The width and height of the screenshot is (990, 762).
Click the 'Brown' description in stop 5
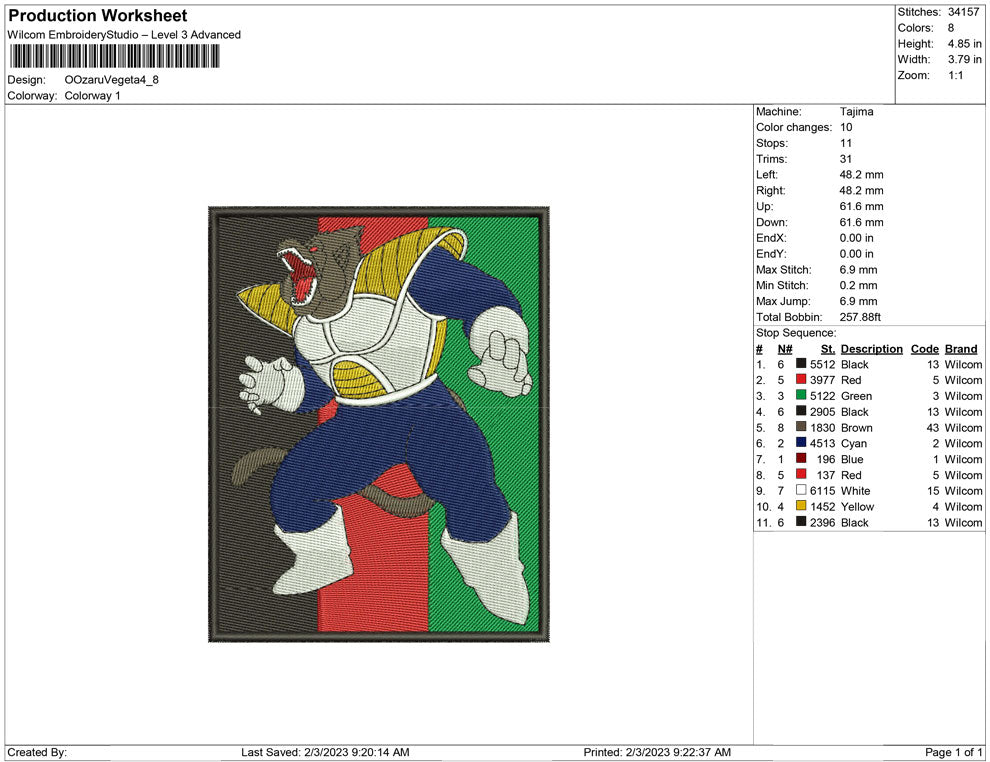(857, 427)
